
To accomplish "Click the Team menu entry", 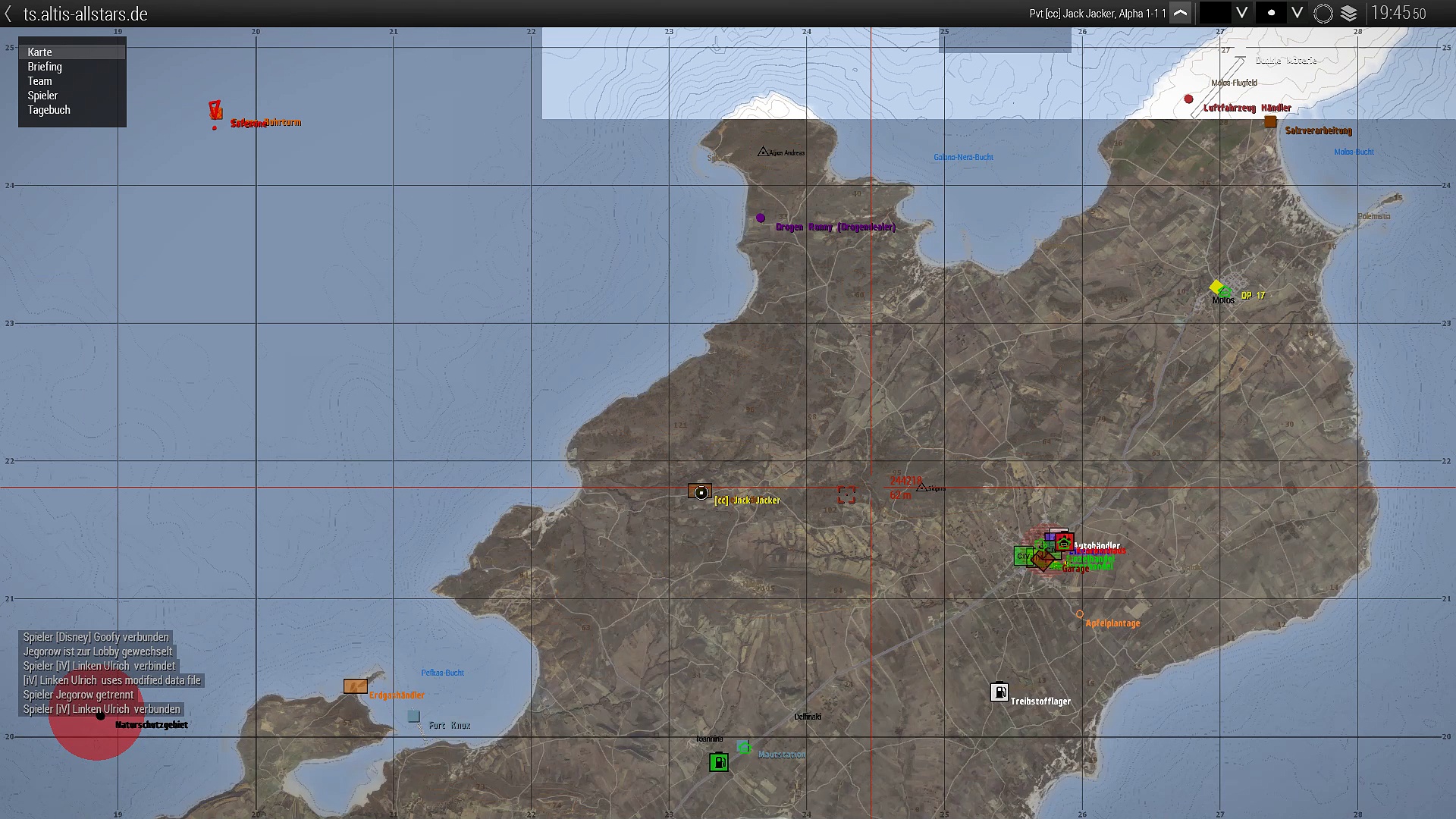I will (x=39, y=81).
